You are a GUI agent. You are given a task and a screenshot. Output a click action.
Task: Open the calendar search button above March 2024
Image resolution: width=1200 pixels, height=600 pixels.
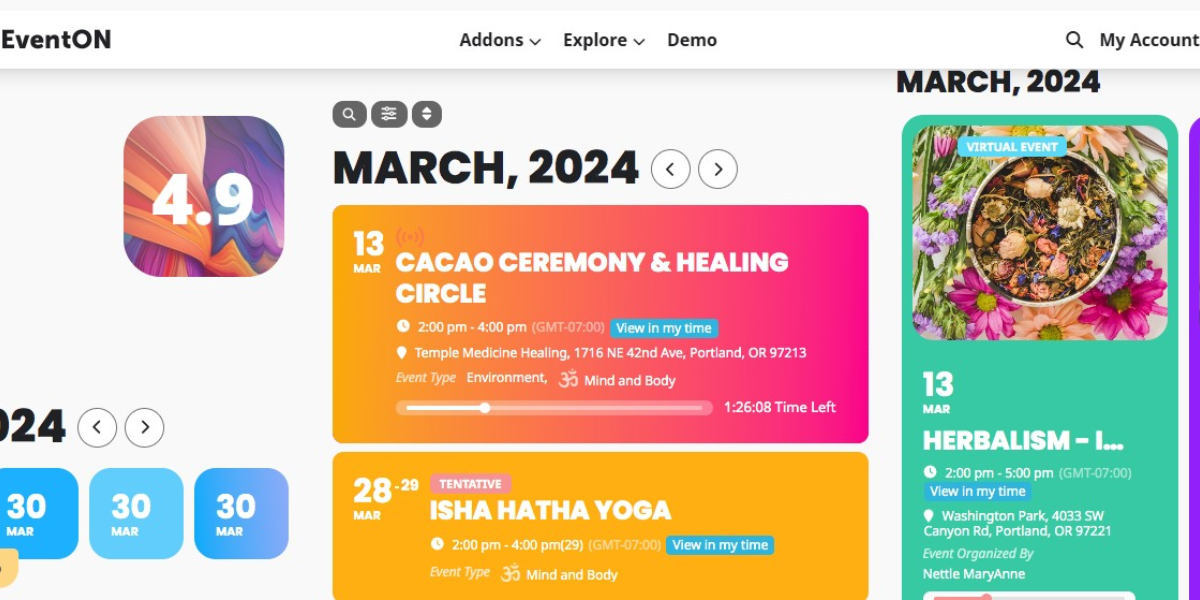point(349,114)
